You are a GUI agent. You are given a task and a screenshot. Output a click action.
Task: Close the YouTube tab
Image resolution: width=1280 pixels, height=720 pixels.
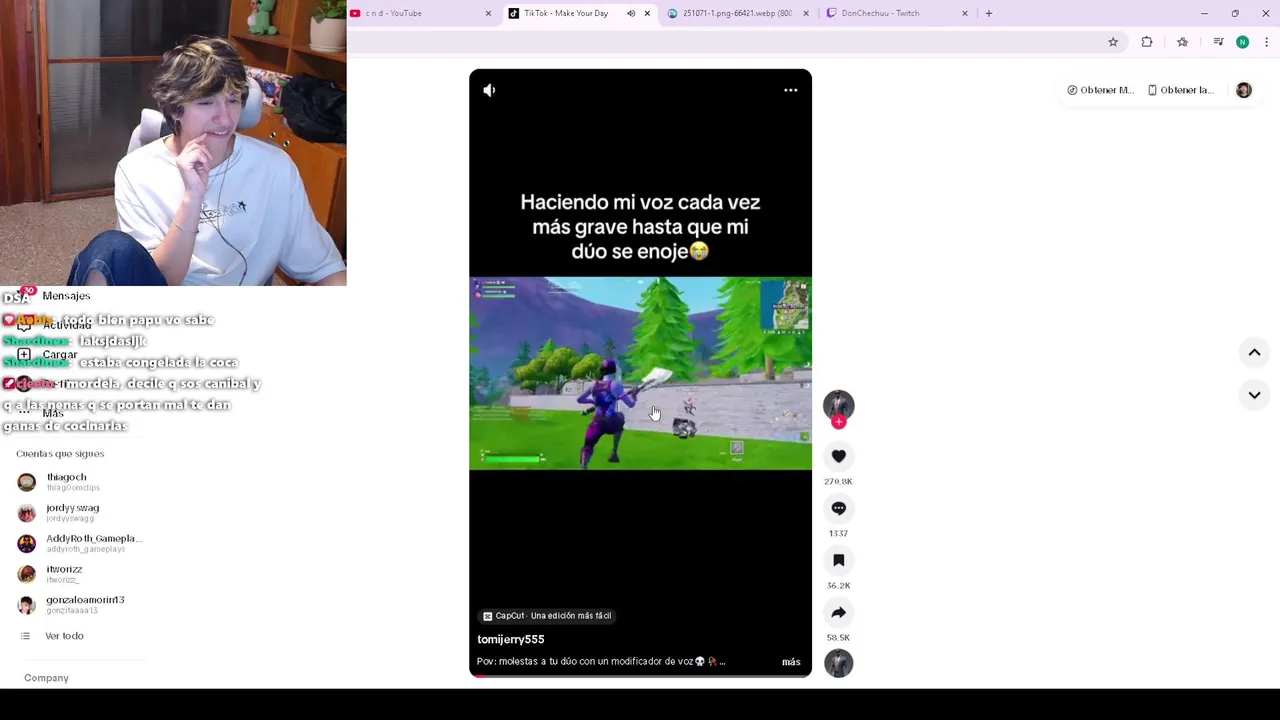[x=488, y=13]
